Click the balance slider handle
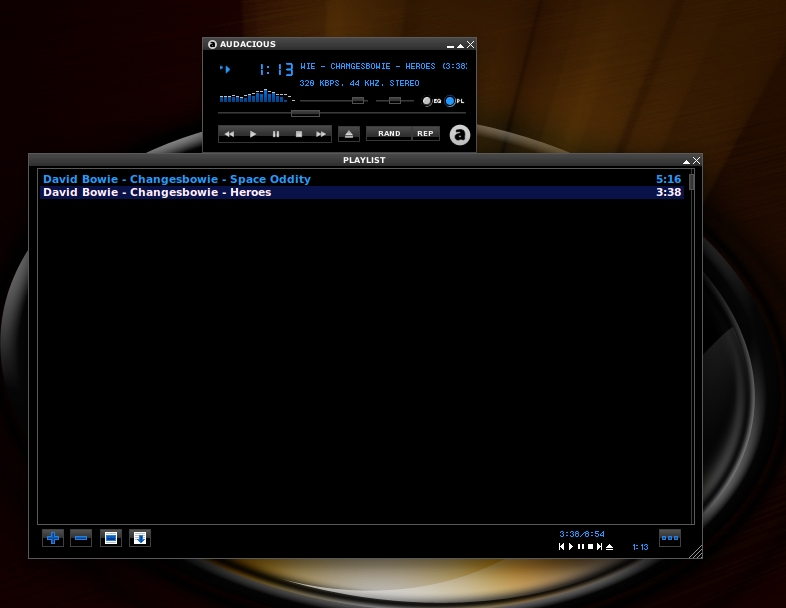Screen dimensions: 786x608 pyautogui.click(x=395, y=101)
